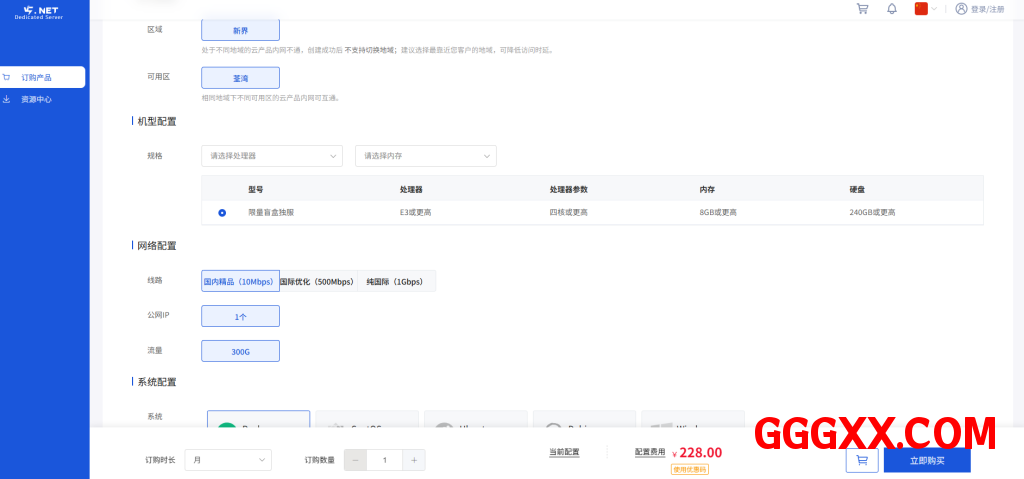
Task: Choose 国内精品 (10Mbps) line option
Action: 239,282
